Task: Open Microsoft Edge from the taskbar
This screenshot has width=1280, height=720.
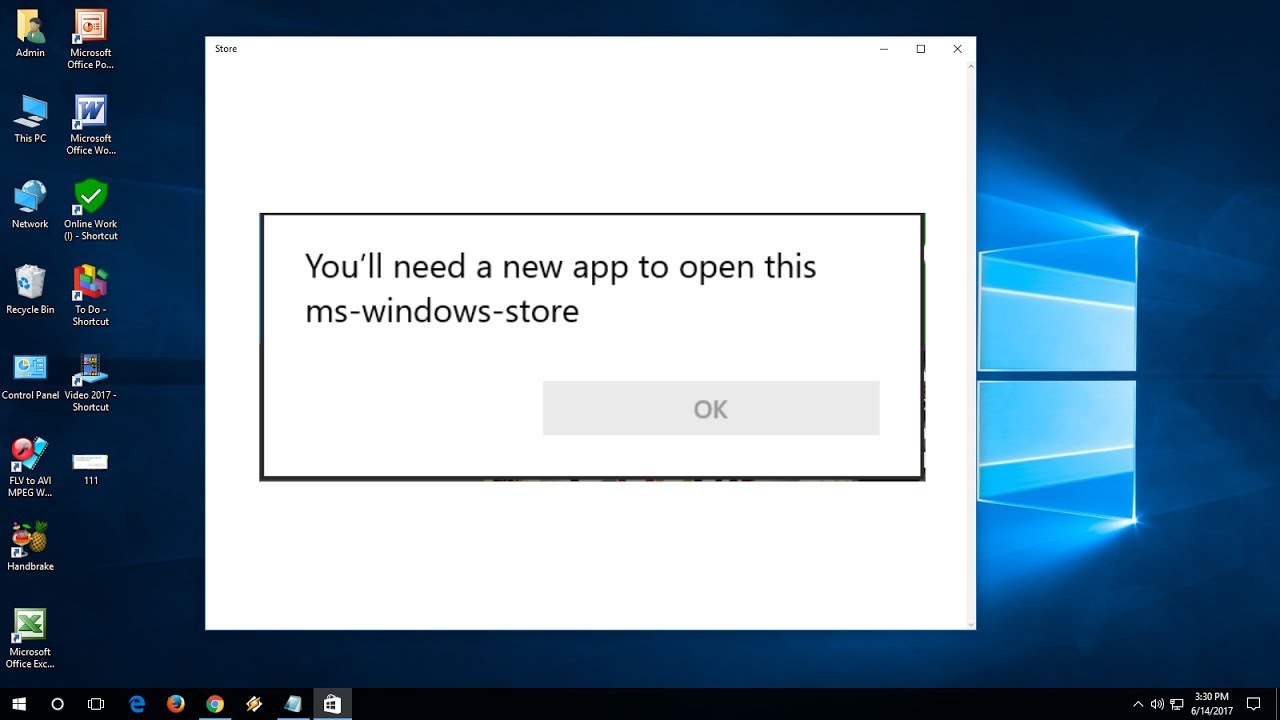Action: click(x=135, y=703)
